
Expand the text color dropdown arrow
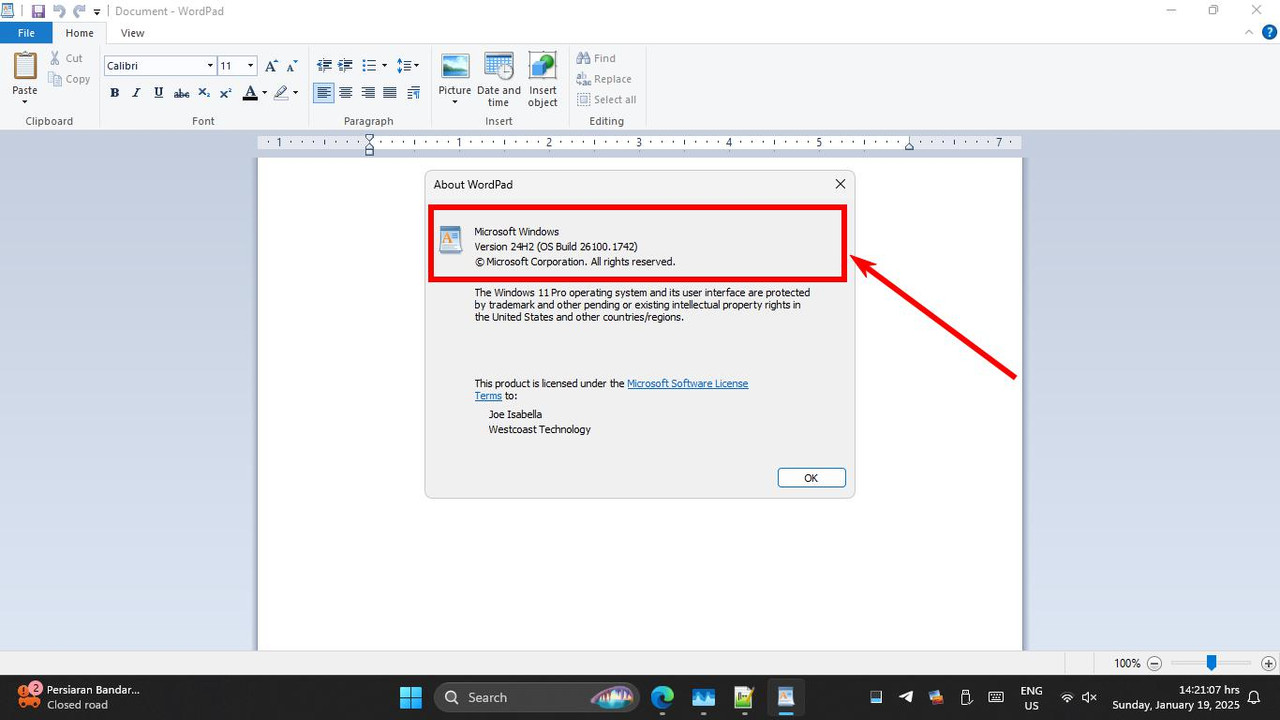264,93
